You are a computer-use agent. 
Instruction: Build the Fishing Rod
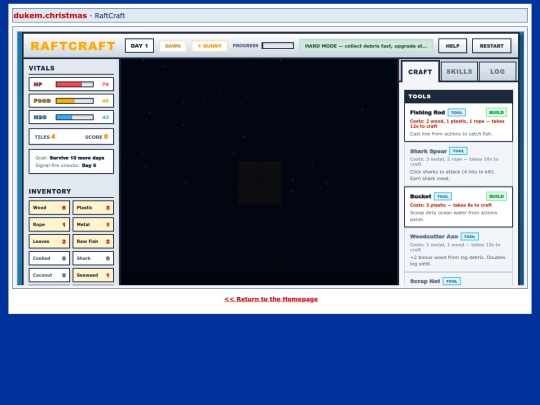(x=496, y=112)
